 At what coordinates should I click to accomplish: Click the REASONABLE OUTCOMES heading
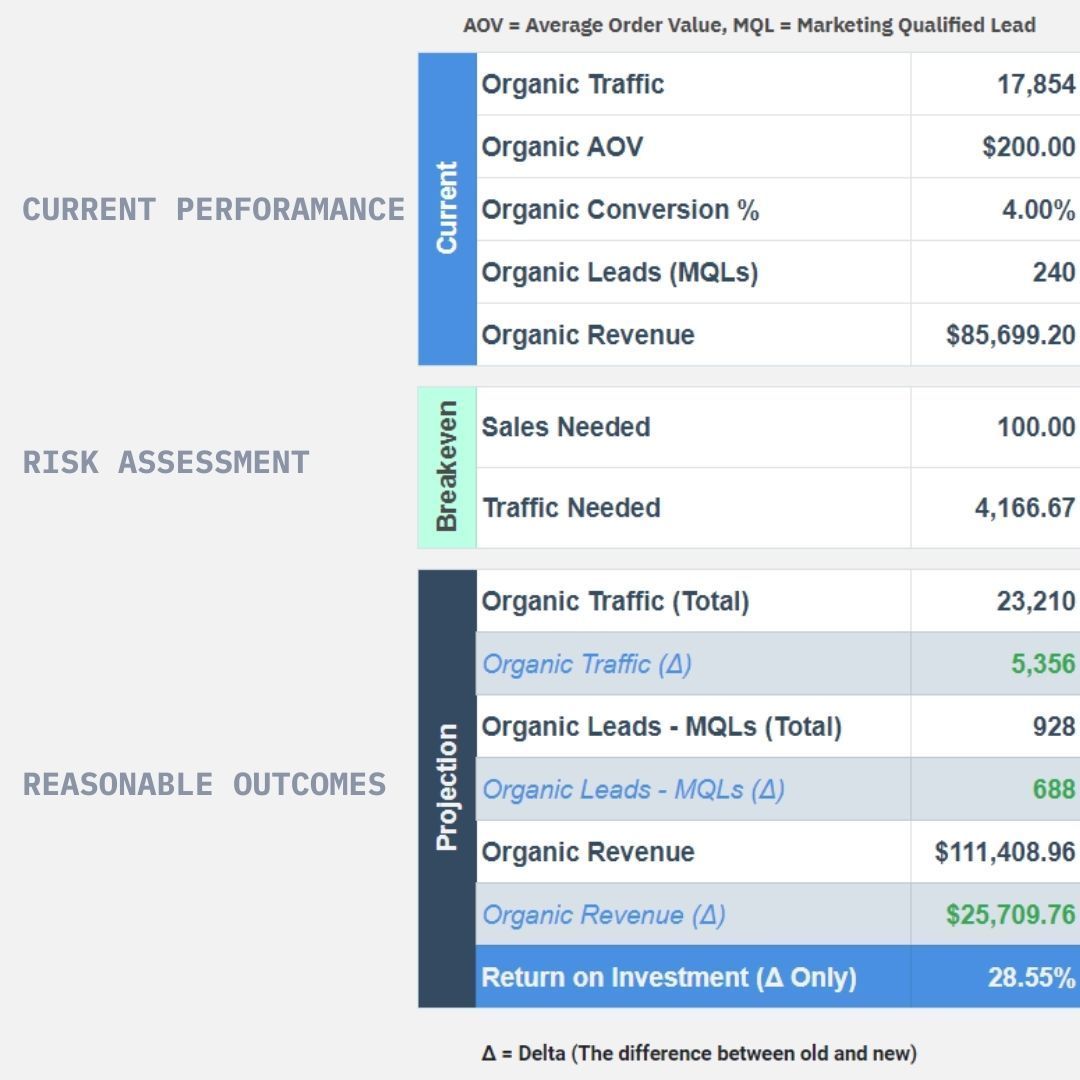click(205, 785)
